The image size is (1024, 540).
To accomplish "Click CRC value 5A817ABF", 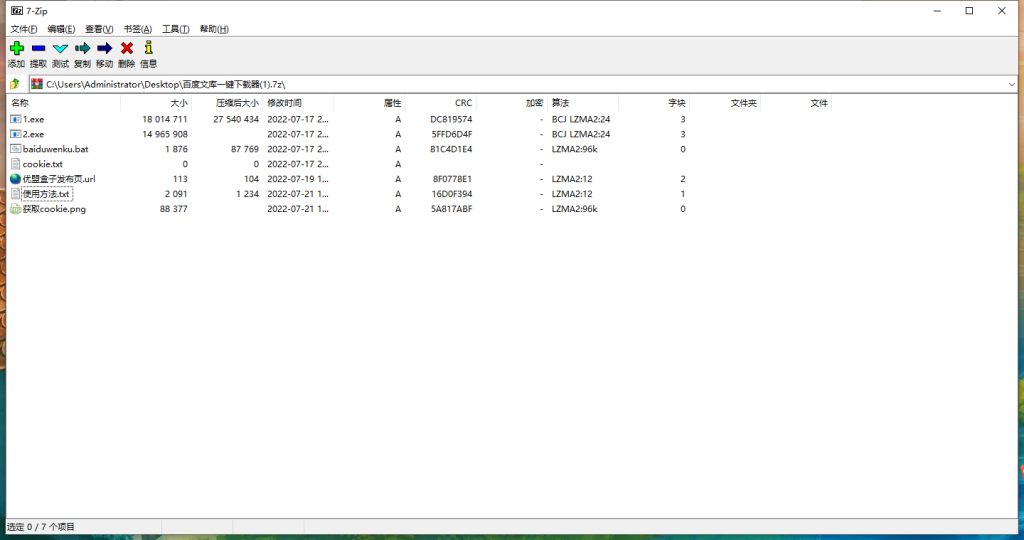I will click(451, 209).
